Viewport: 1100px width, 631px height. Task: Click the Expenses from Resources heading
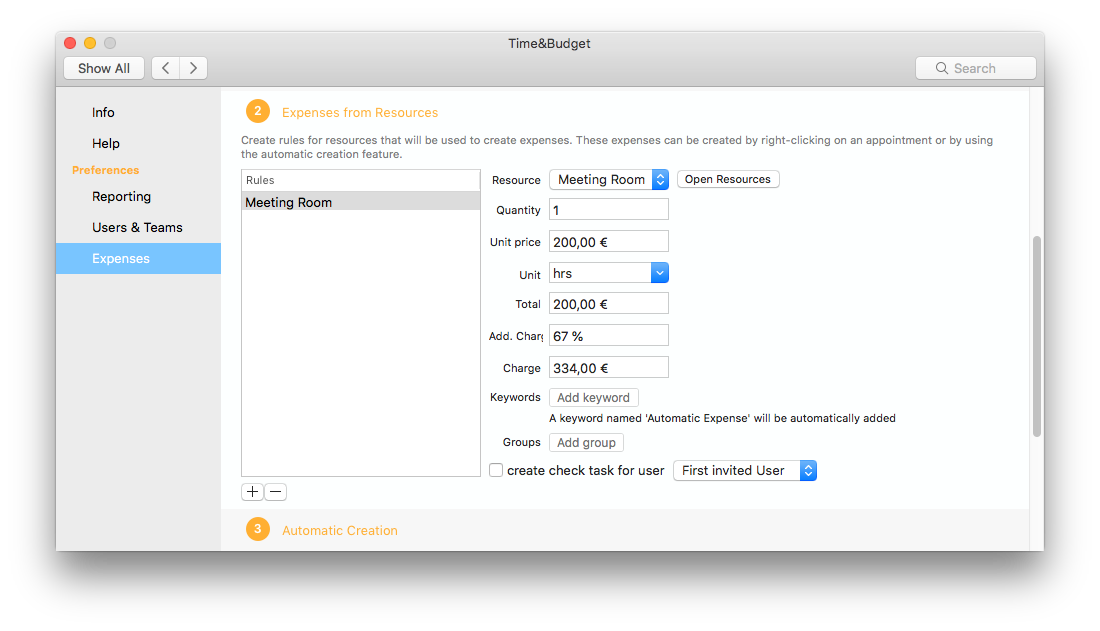(360, 112)
